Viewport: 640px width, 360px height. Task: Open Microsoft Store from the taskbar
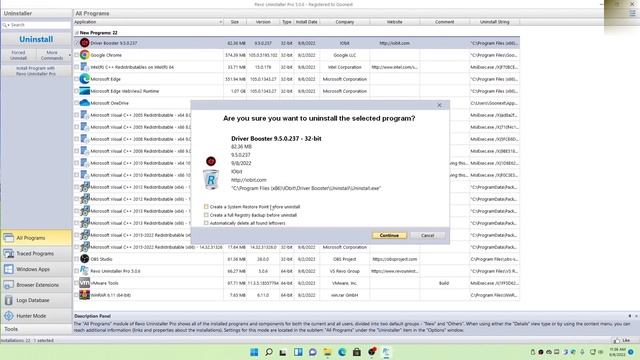(357, 352)
